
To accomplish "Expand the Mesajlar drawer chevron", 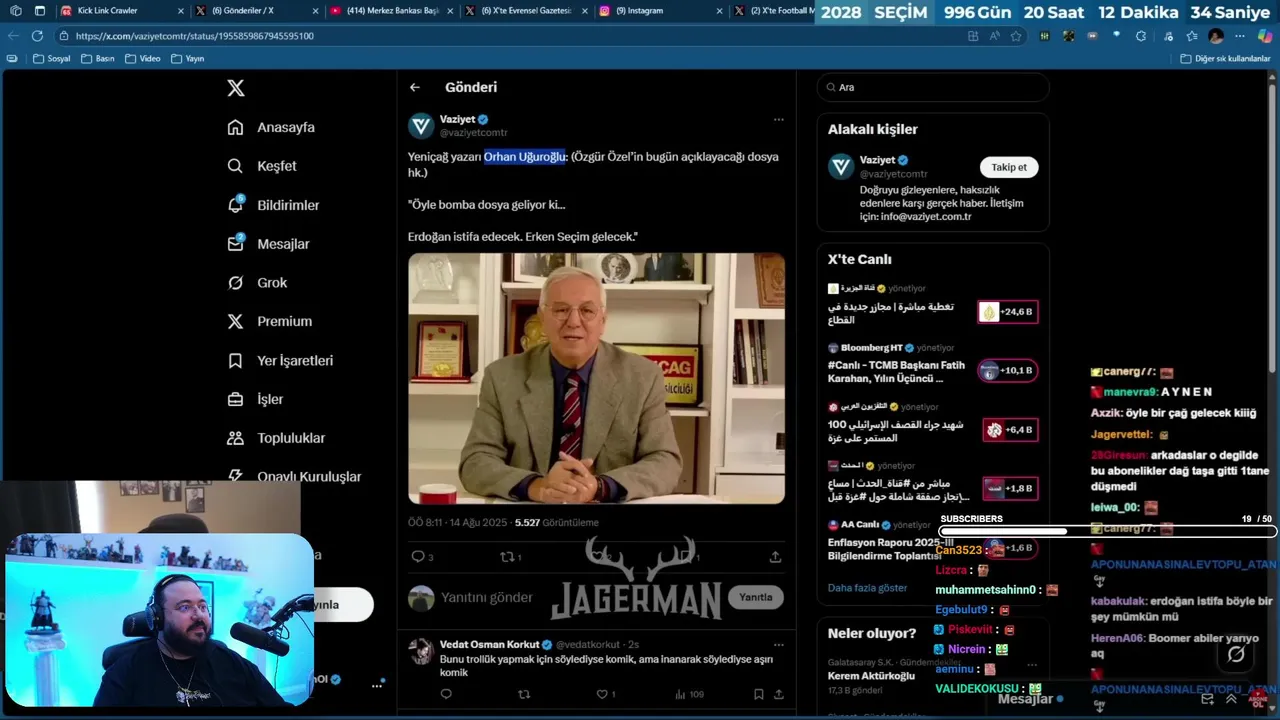I will (1231, 699).
